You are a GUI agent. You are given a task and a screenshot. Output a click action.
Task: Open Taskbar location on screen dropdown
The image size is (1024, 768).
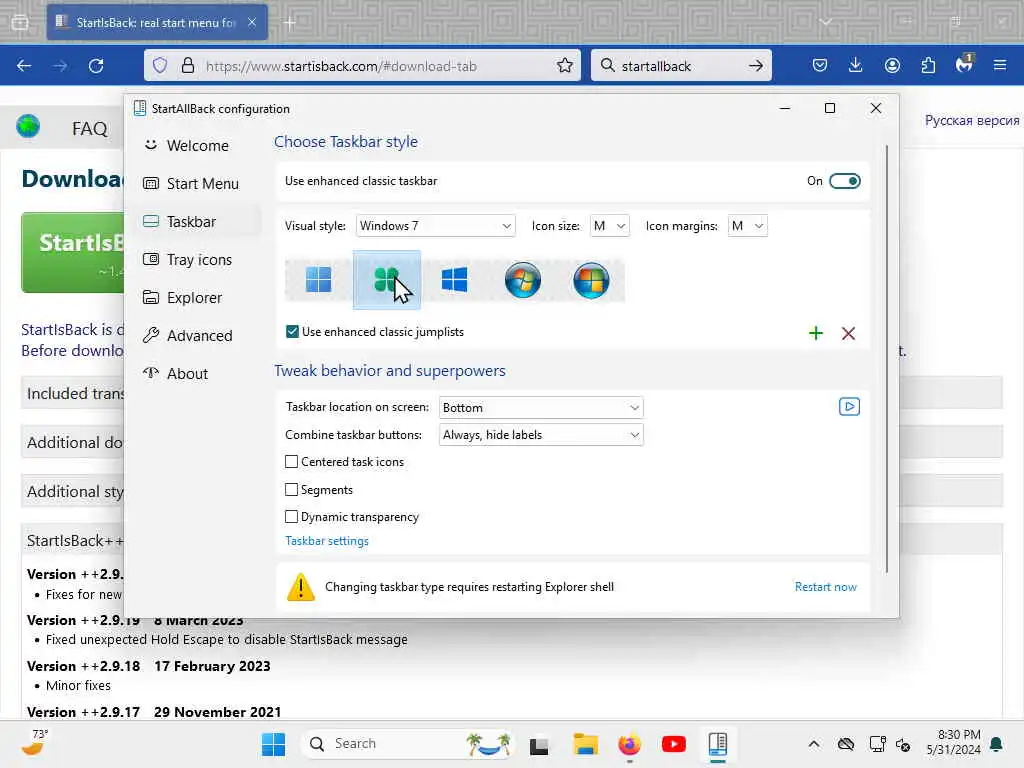pyautogui.click(x=541, y=408)
